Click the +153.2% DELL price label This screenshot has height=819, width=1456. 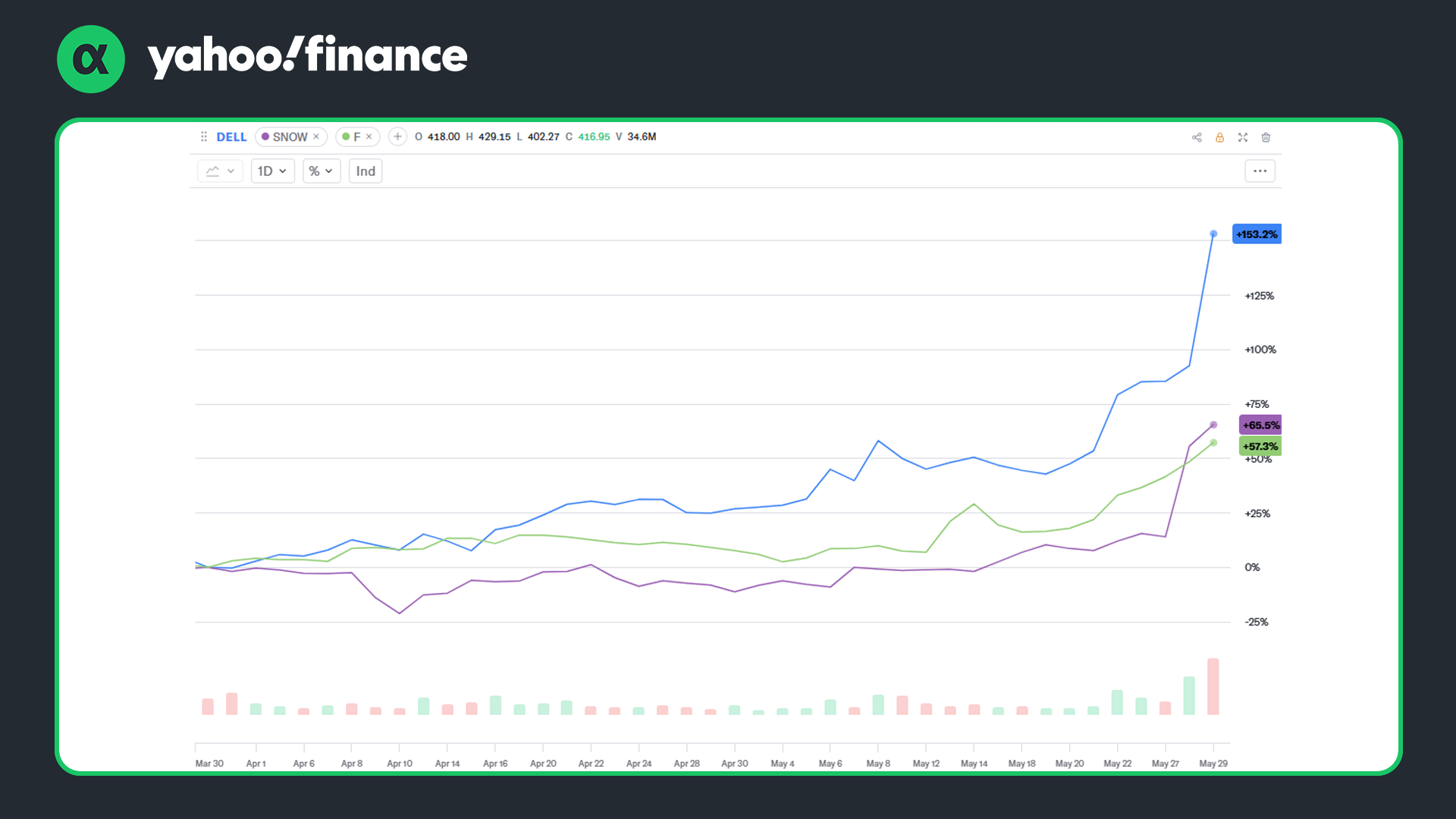click(x=1257, y=234)
